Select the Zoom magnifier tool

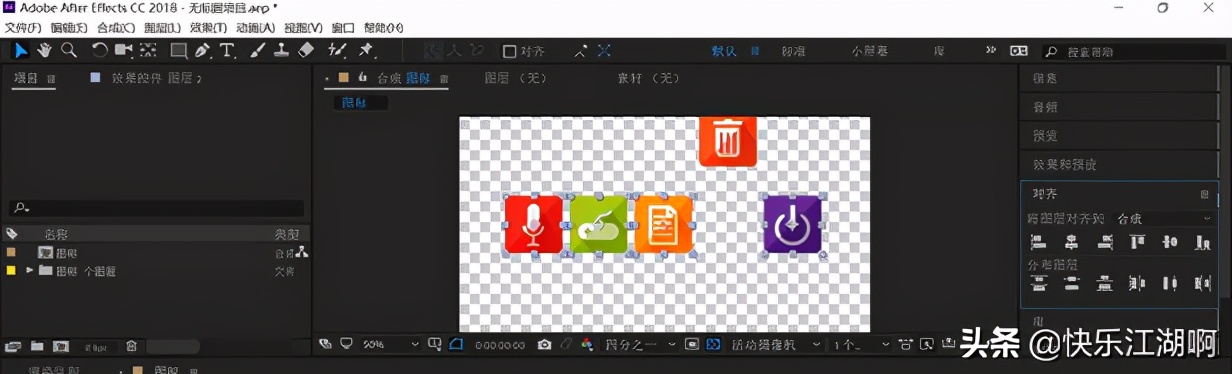(69, 50)
